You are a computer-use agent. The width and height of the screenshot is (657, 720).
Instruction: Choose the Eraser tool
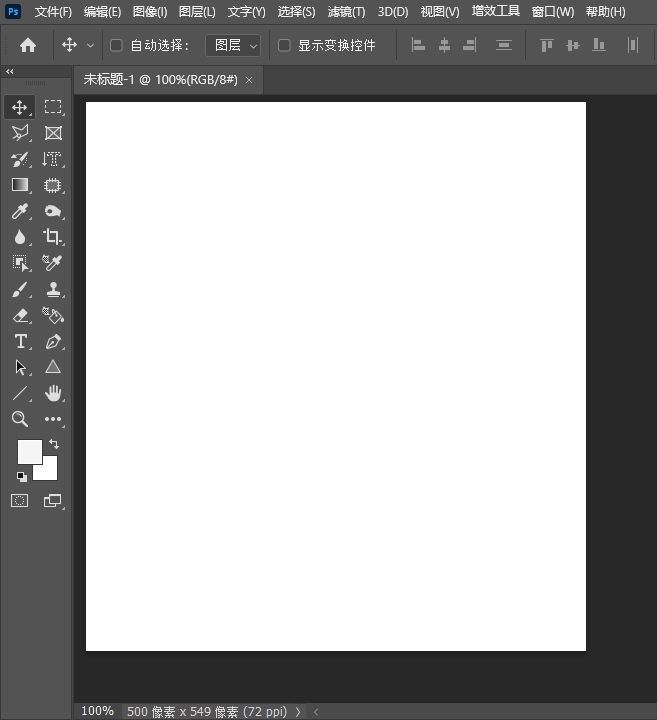tap(20, 316)
